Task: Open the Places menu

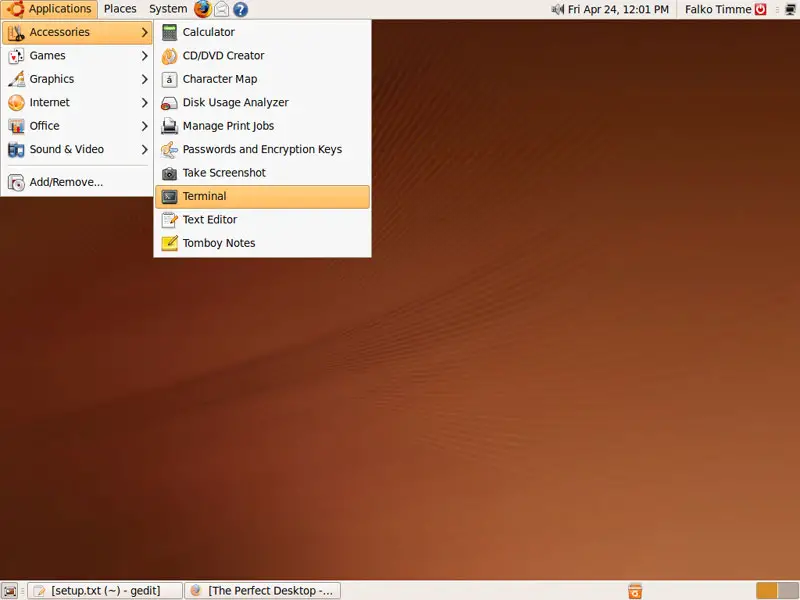Action: pyautogui.click(x=120, y=9)
